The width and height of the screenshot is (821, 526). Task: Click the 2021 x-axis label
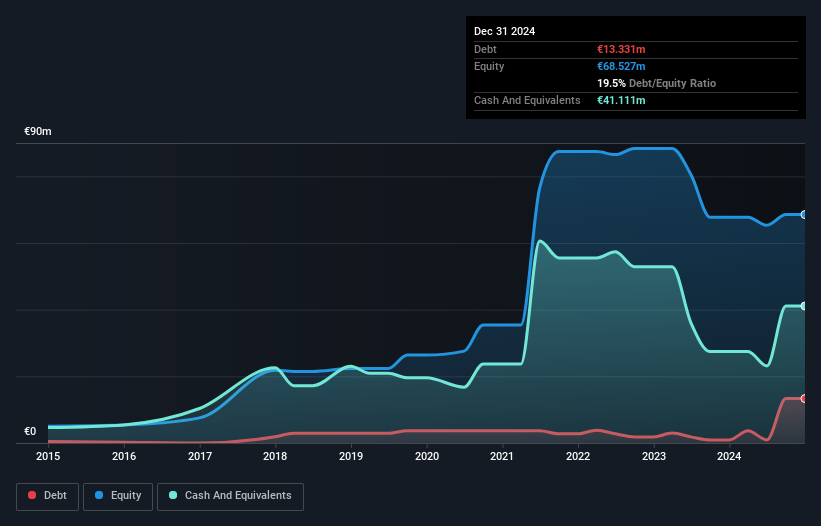pyautogui.click(x=502, y=456)
